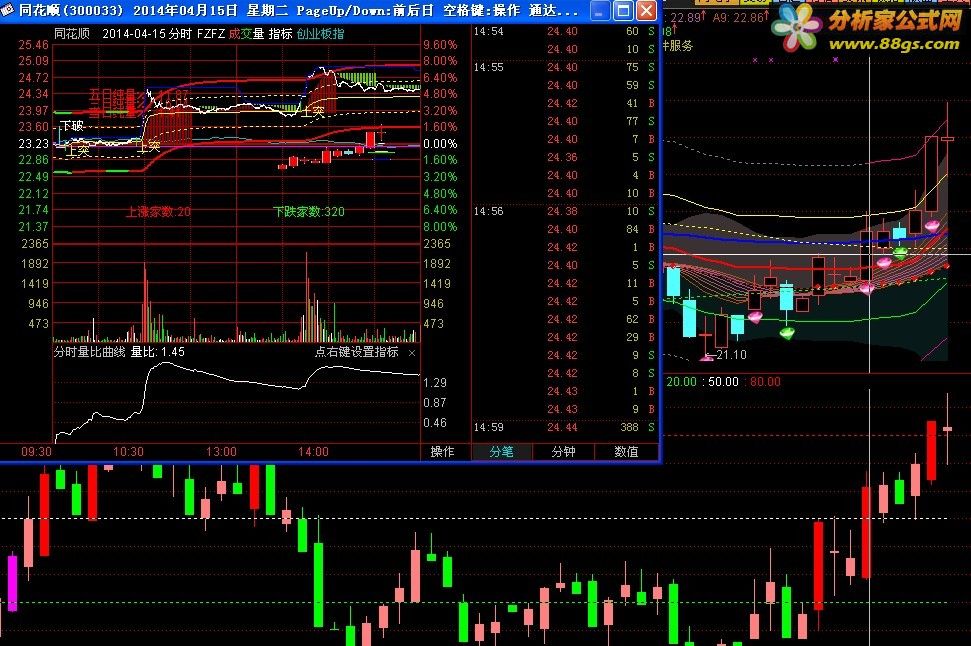Click the 80.00 indicator value in background window

(765, 382)
